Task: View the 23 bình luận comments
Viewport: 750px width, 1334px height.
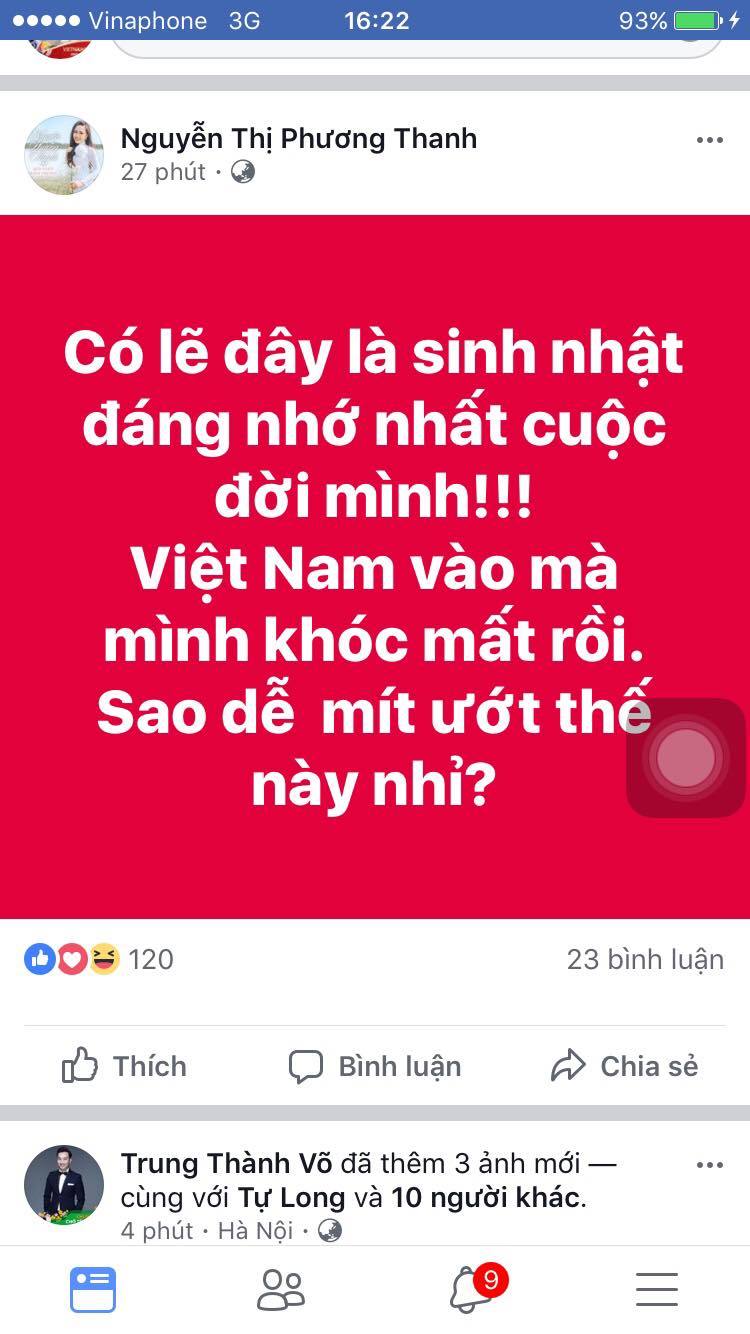Action: tap(645, 959)
